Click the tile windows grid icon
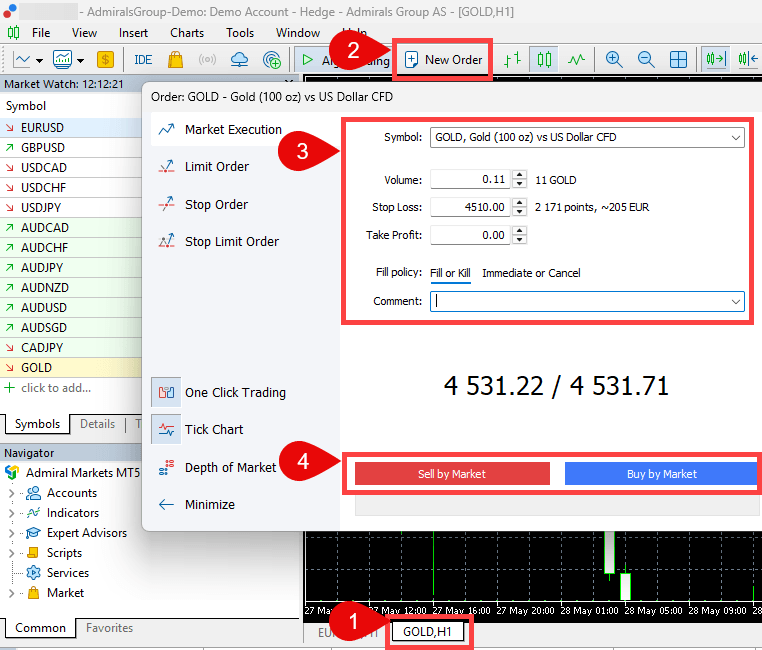 [678, 60]
